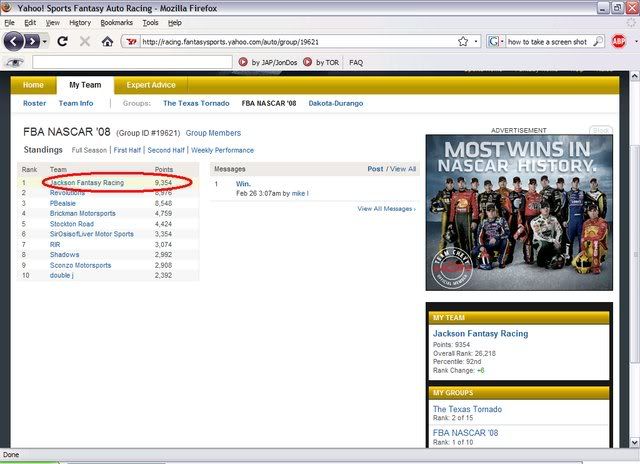
Task: Open the Stockton Road team link
Action: (72, 224)
